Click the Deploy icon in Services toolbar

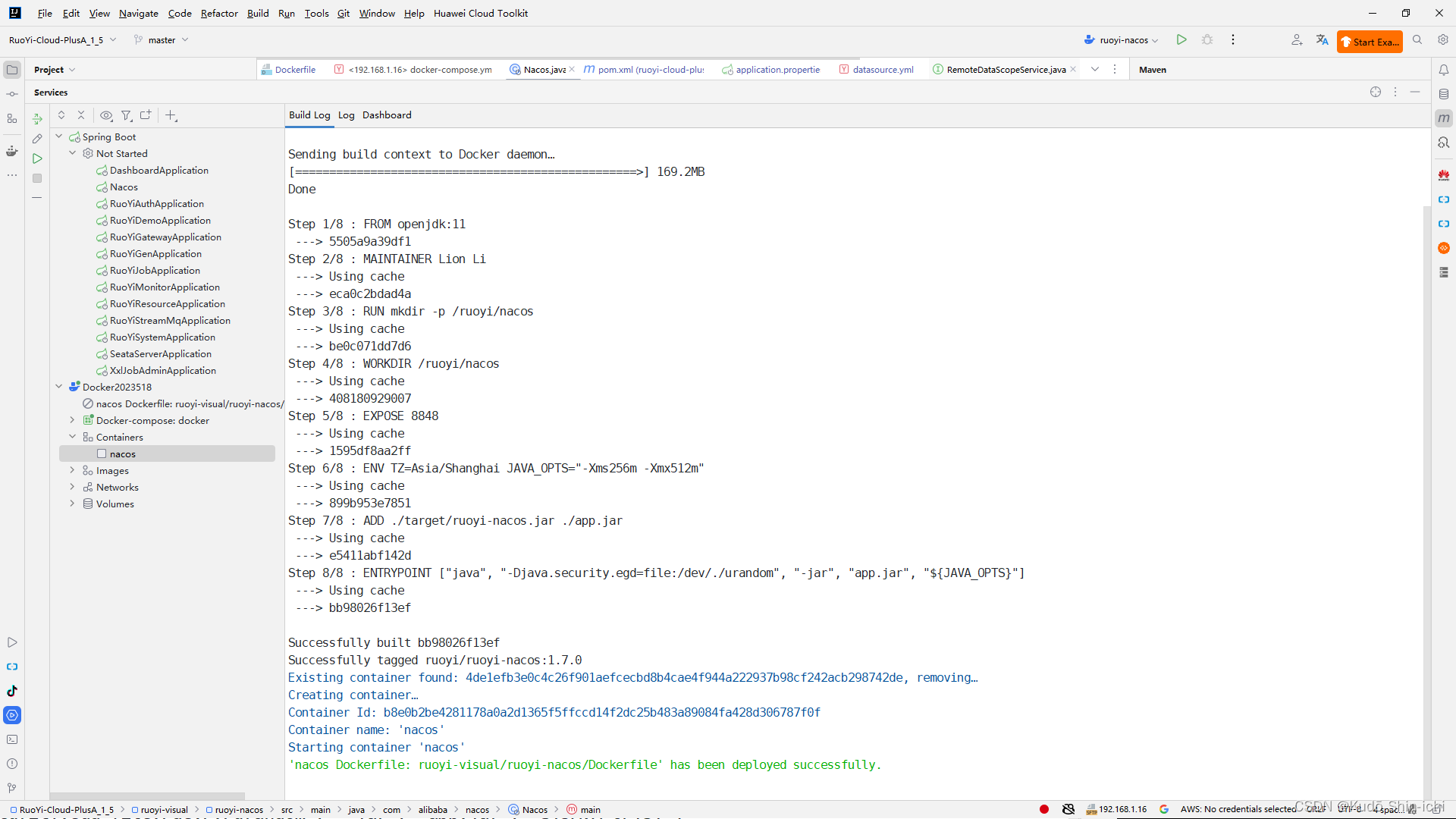(37, 119)
